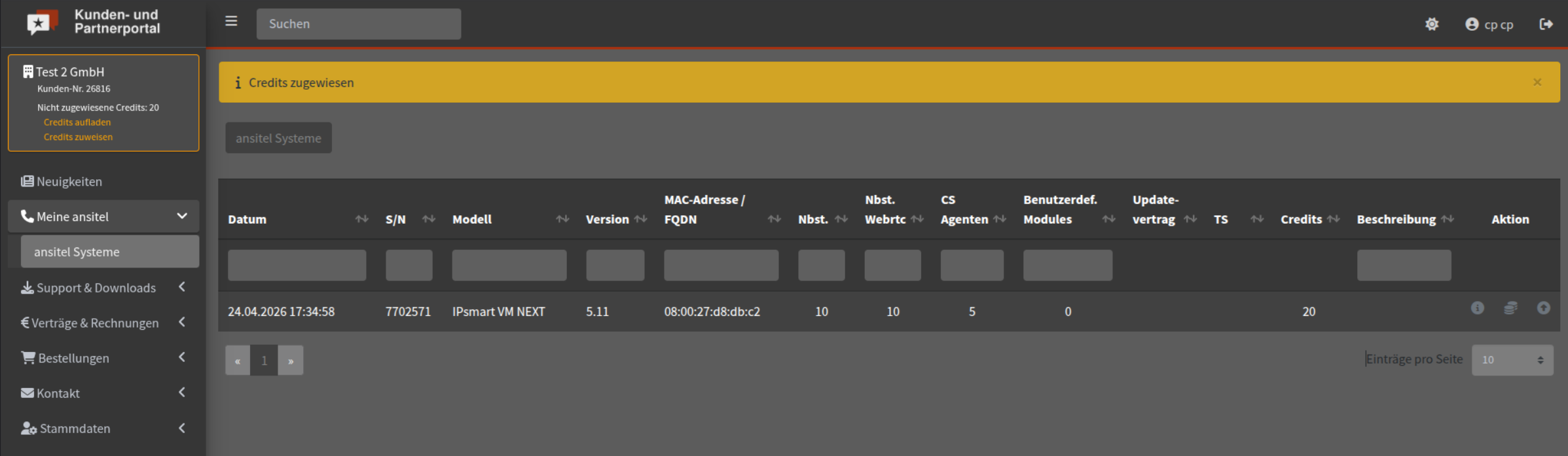Go to the previous page with «
The height and width of the screenshot is (456, 1568).
pos(238,360)
